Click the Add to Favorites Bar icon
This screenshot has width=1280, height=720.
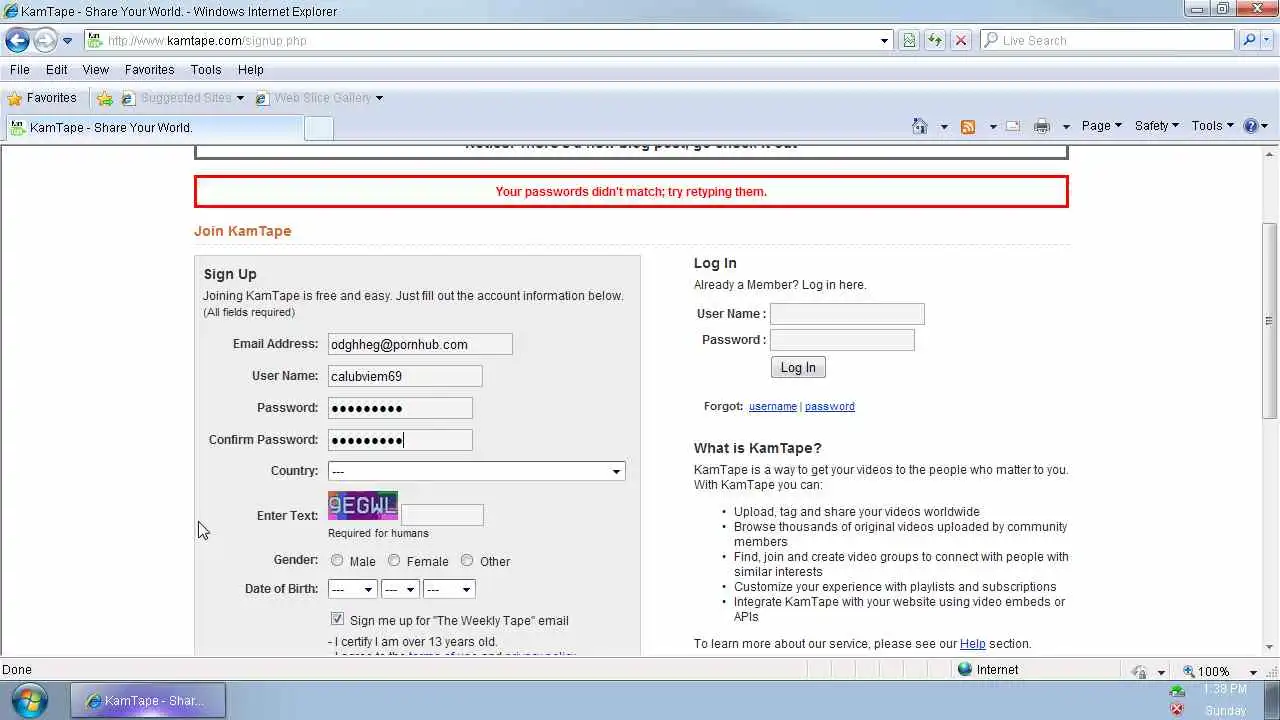tap(104, 98)
